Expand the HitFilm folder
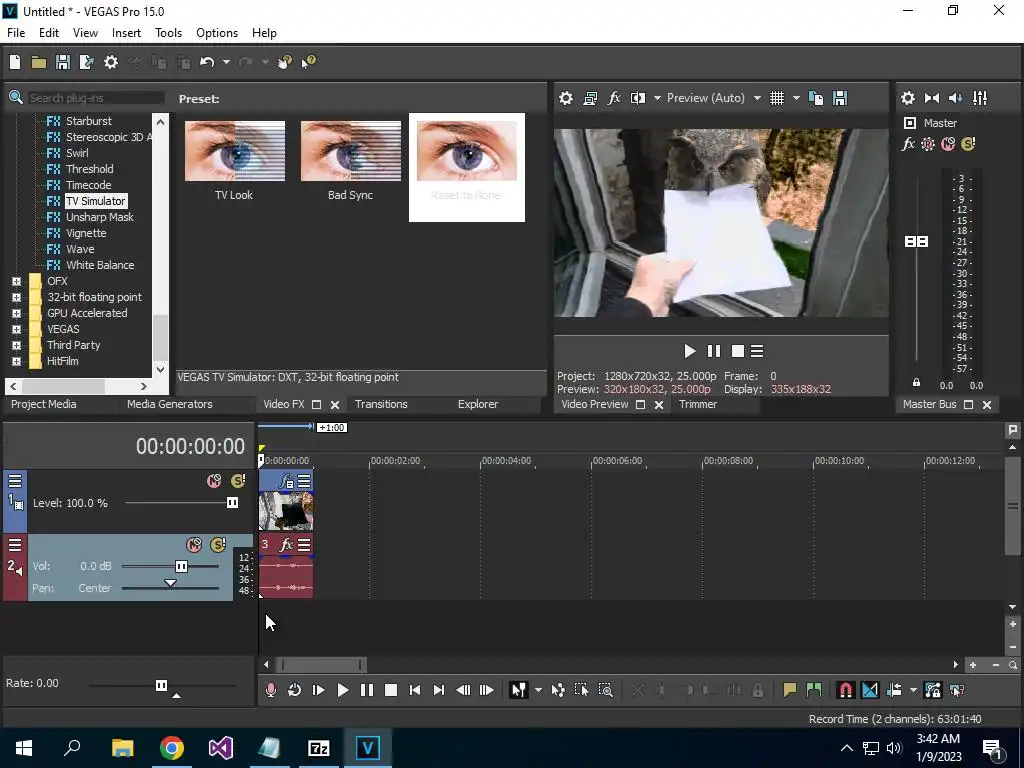Image resolution: width=1024 pixels, height=768 pixels. coord(16,361)
